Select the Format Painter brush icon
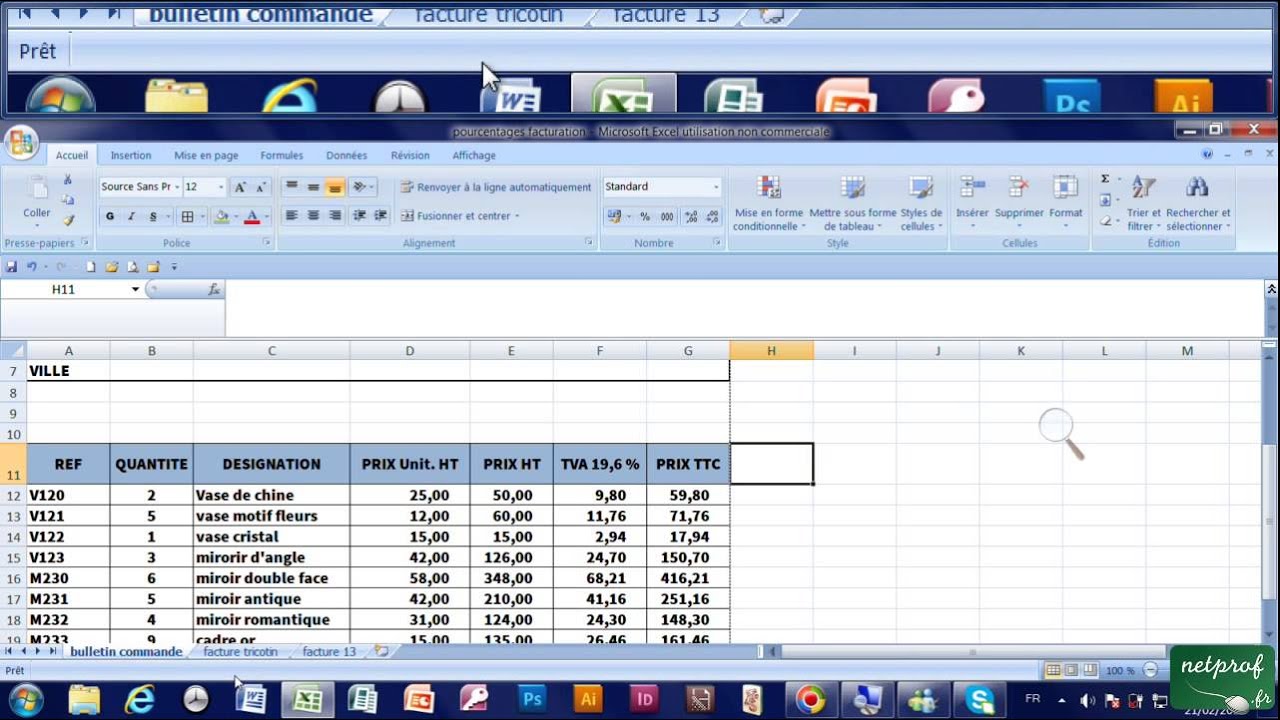The height and width of the screenshot is (720, 1280). pos(68,220)
